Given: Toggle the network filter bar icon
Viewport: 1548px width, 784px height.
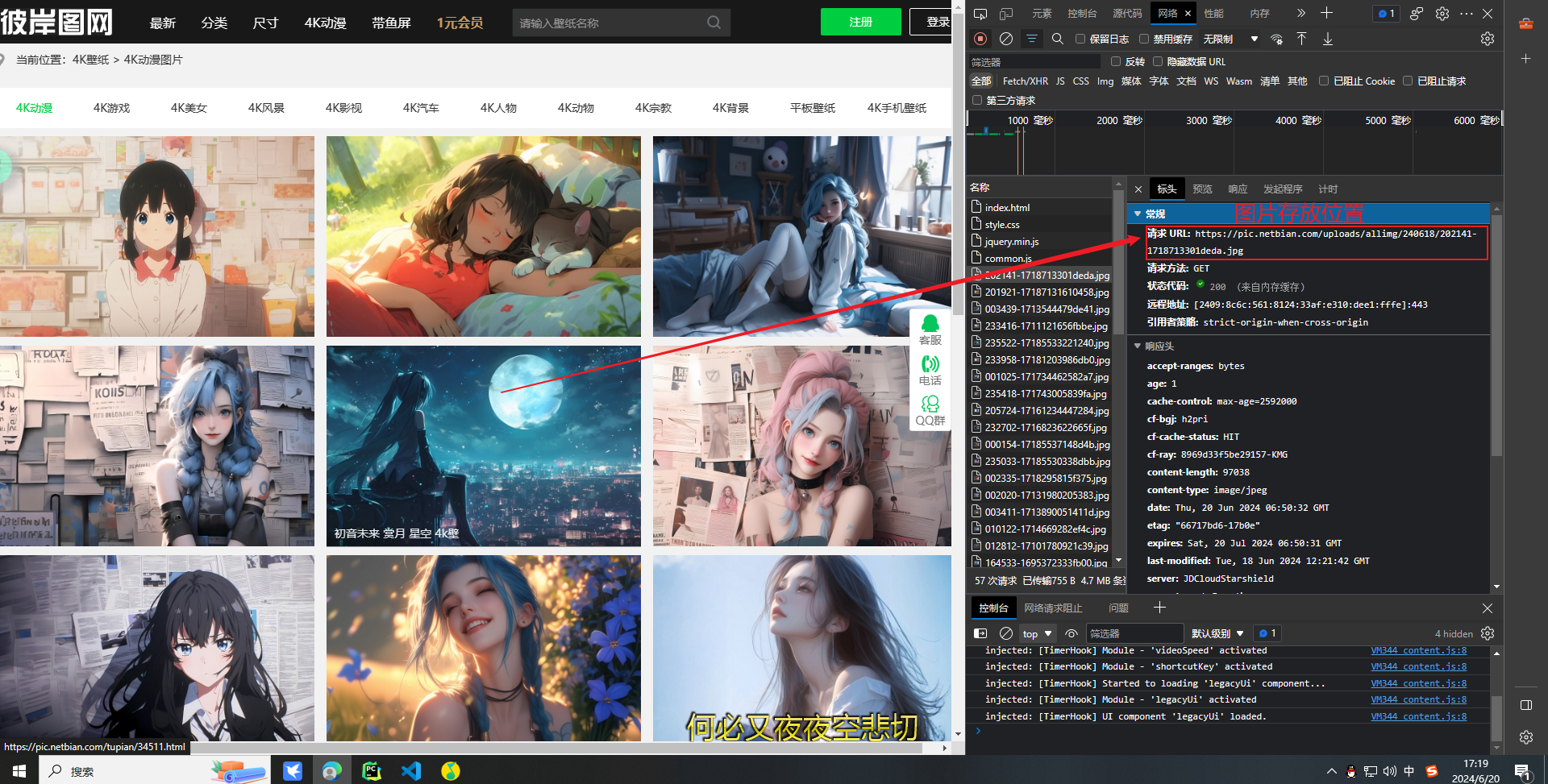Looking at the screenshot, I should [x=1032, y=39].
